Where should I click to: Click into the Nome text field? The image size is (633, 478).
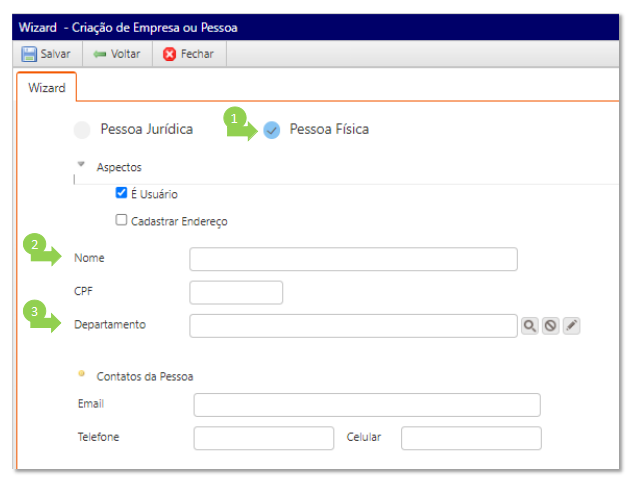(x=353, y=259)
